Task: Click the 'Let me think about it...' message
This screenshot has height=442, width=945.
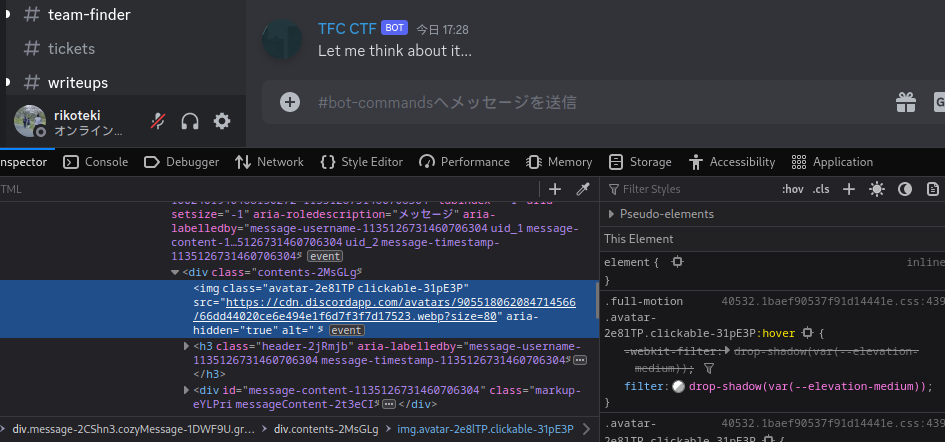Action: [395, 51]
